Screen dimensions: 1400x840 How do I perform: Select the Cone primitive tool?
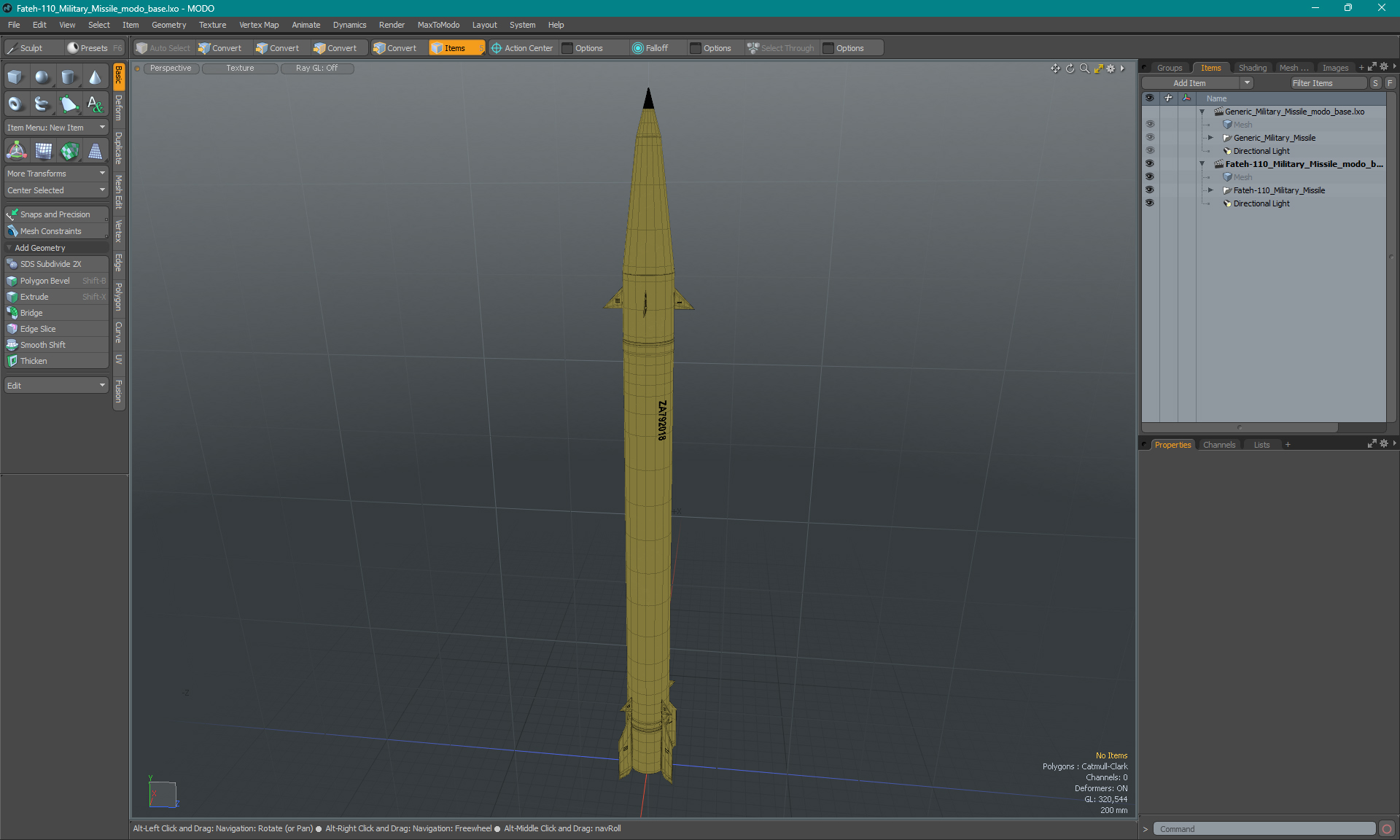95,77
